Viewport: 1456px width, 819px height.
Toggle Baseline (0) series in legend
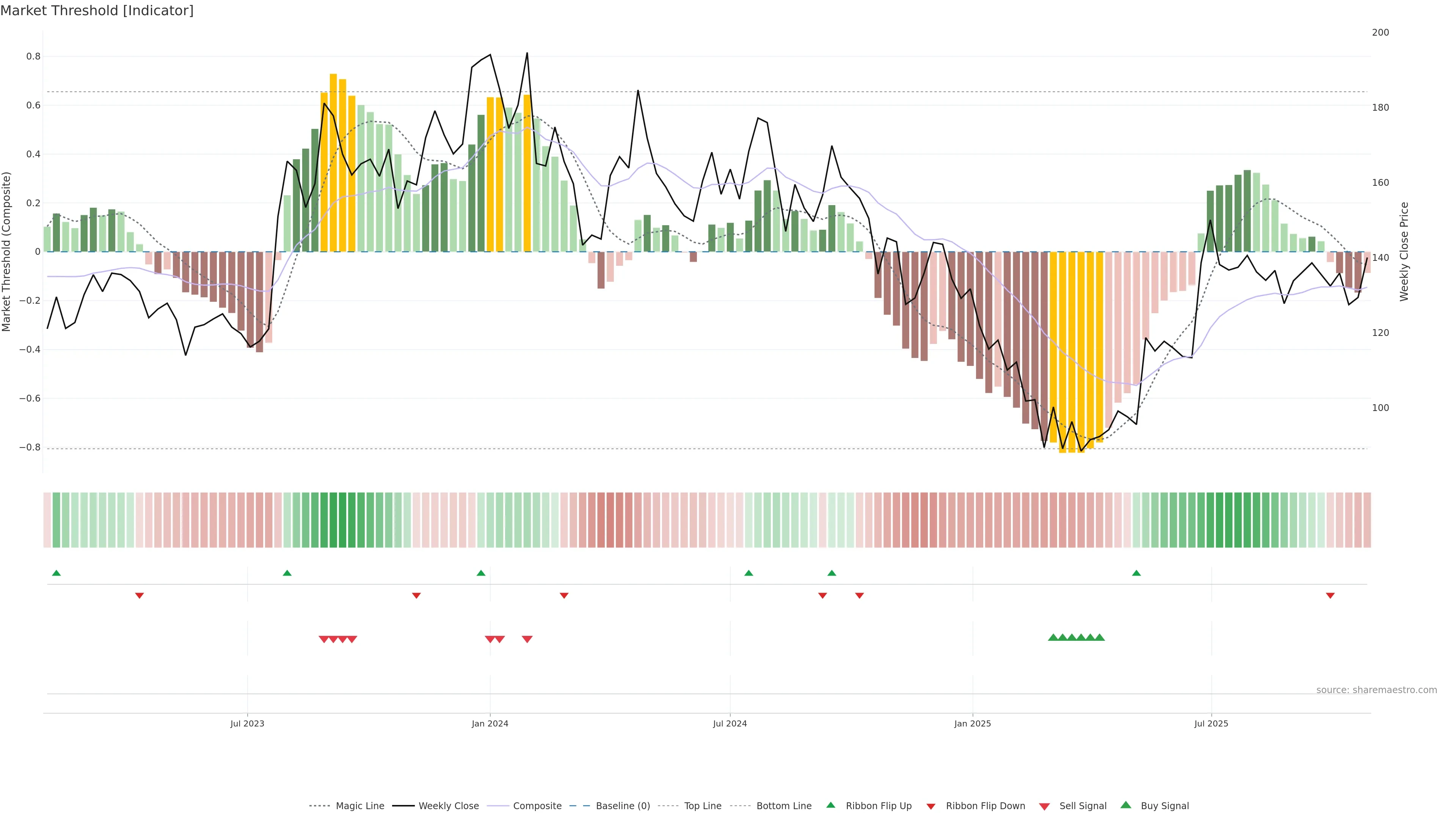pyautogui.click(x=623, y=806)
